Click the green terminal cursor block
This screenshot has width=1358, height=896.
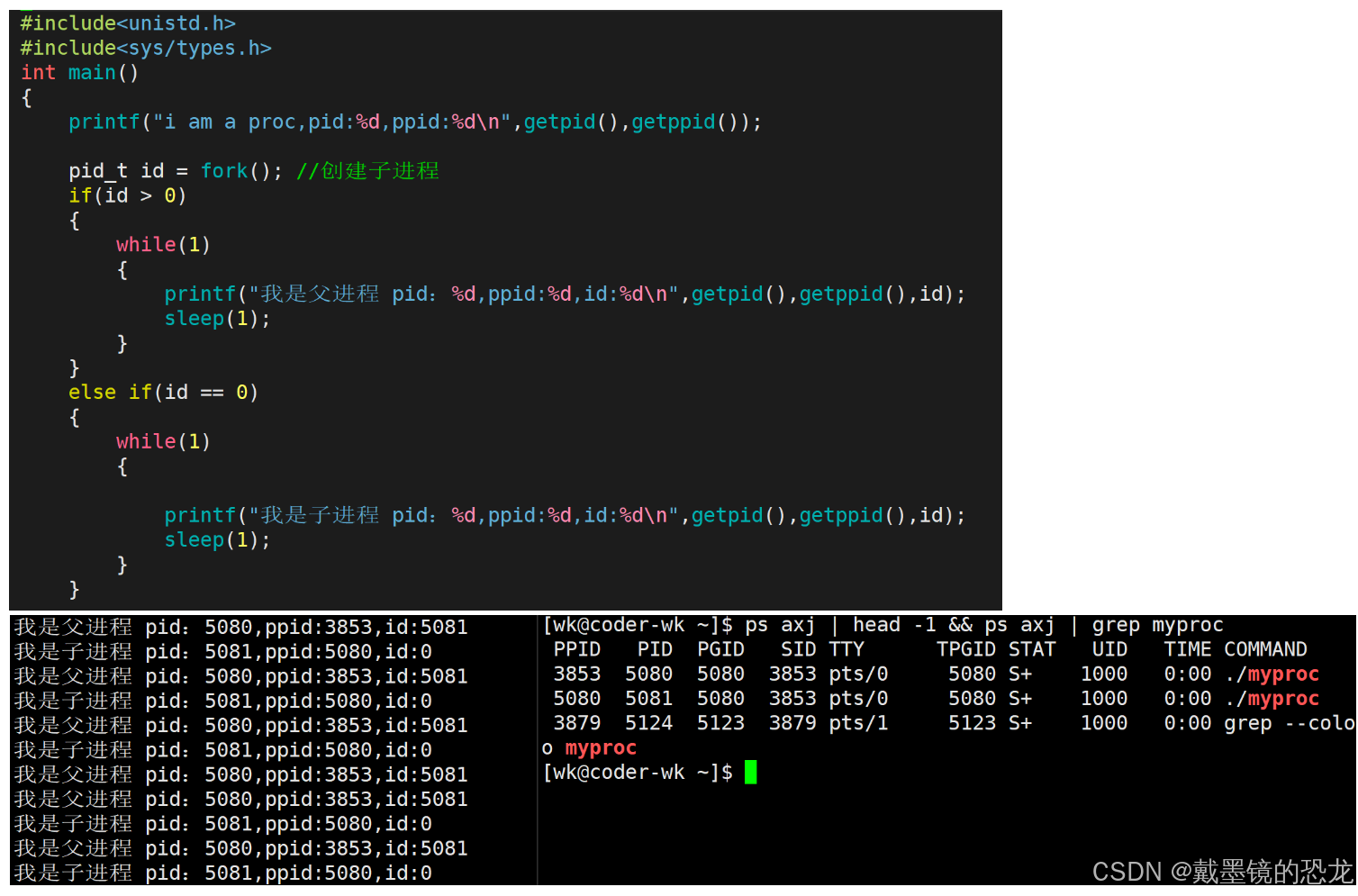coord(751,773)
